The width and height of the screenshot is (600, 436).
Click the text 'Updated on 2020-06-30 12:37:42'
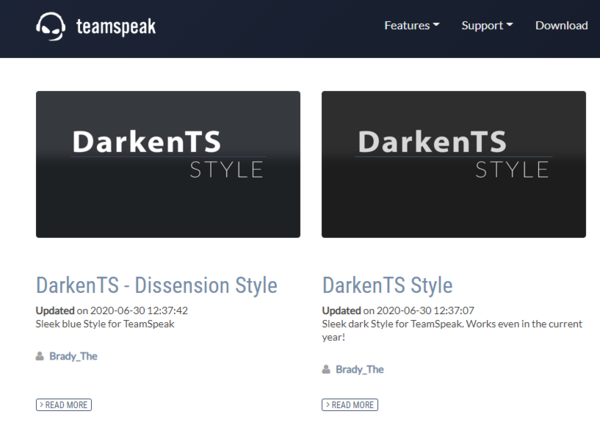point(112,310)
